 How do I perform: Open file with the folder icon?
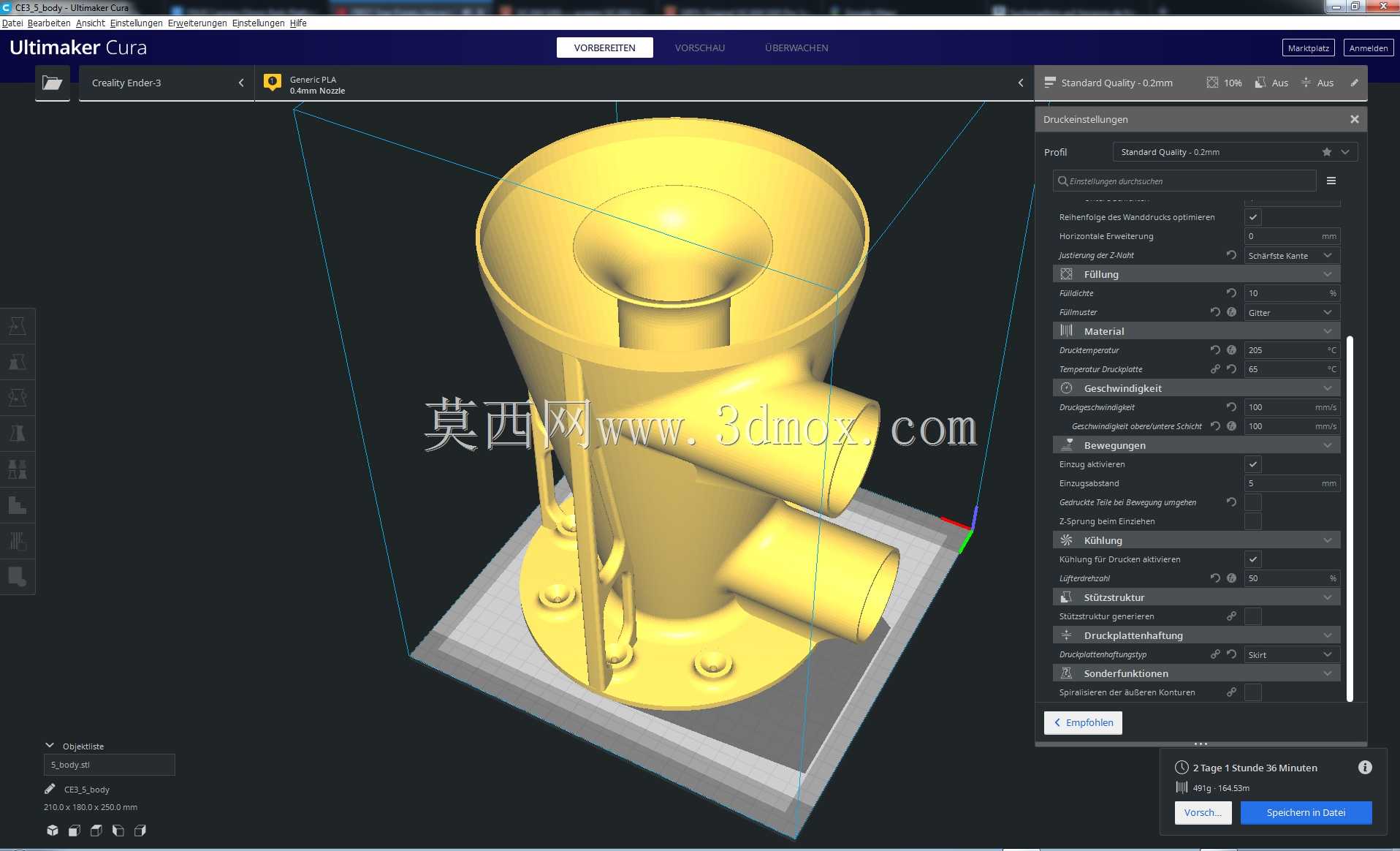click(x=53, y=83)
